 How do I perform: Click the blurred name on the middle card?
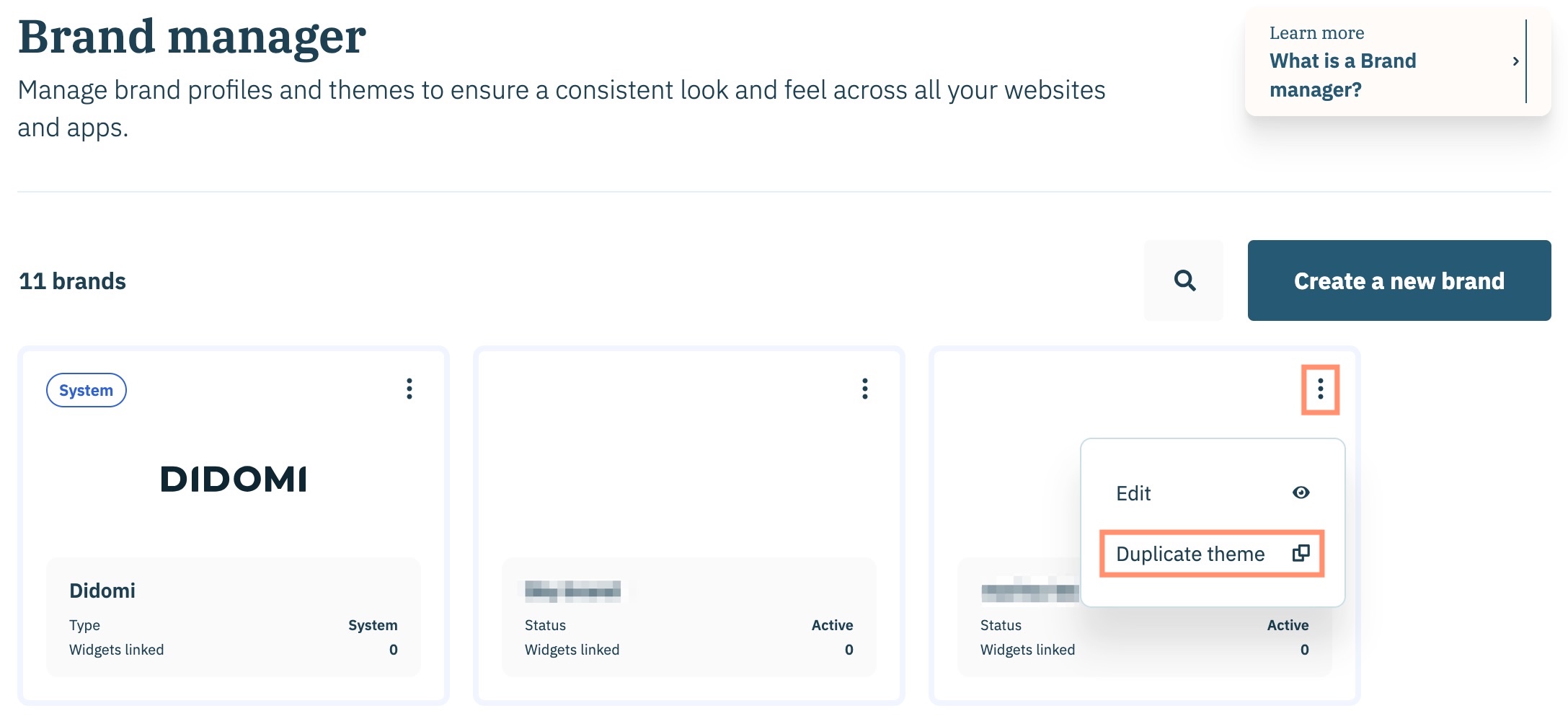[x=572, y=592]
